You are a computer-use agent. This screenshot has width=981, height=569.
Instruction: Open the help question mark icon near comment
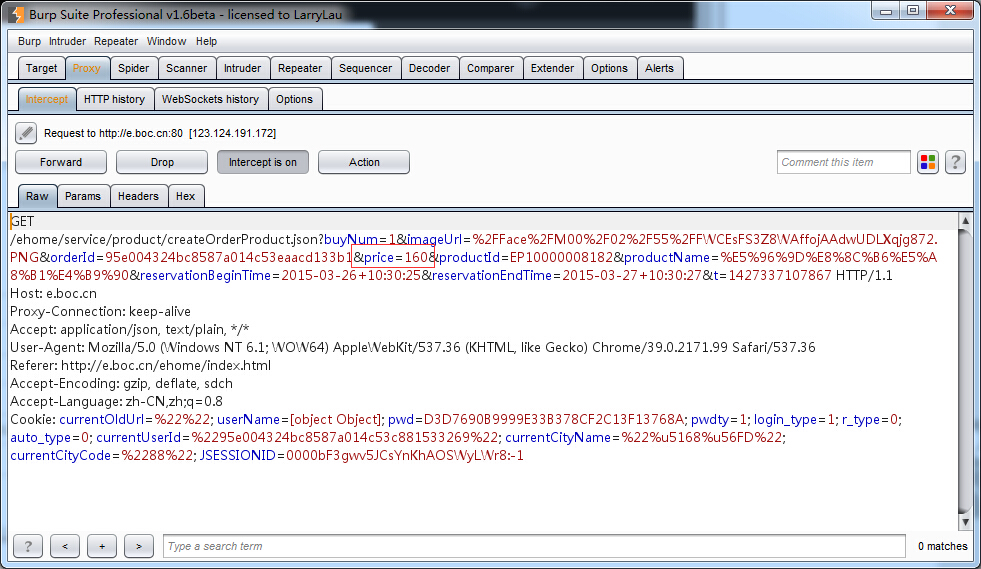coord(955,163)
